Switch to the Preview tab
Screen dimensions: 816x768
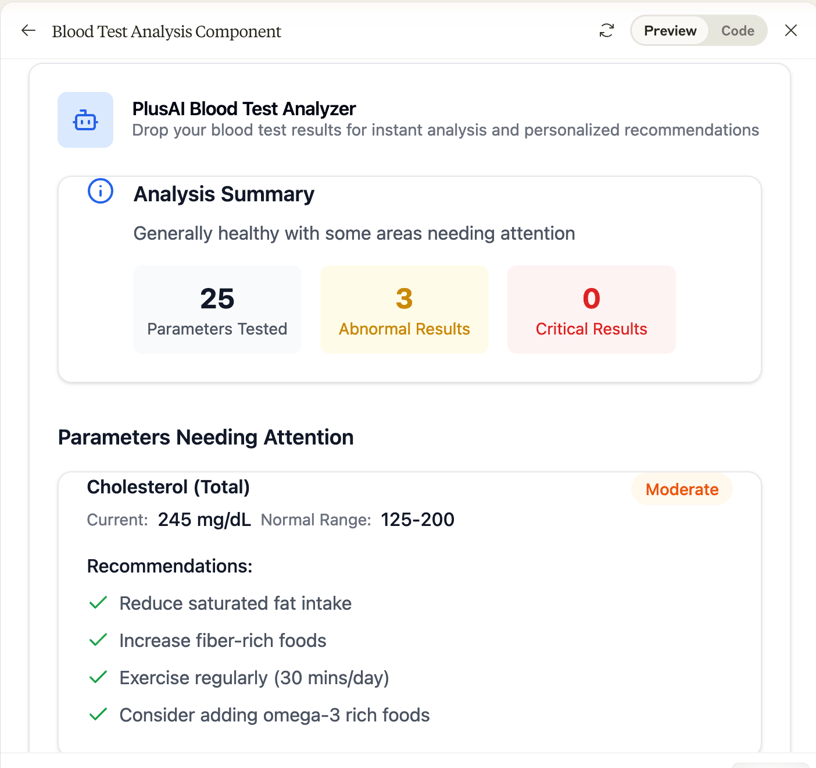click(x=669, y=31)
